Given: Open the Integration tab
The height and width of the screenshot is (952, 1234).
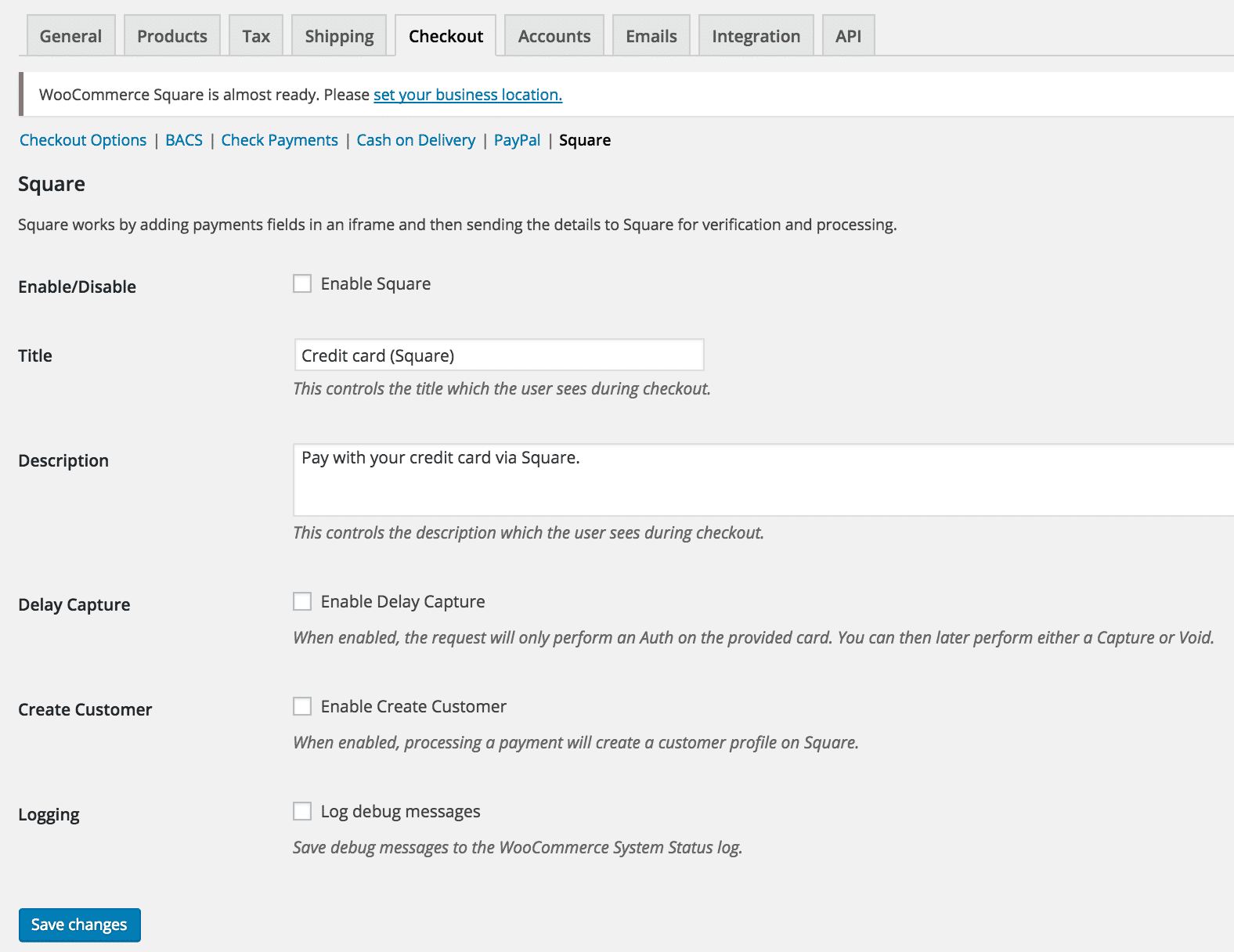Looking at the screenshot, I should tap(756, 36).
